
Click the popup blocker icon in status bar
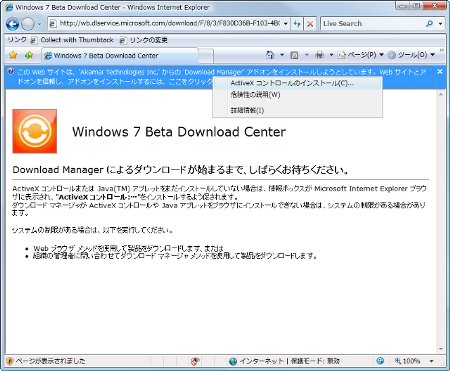tap(195, 361)
